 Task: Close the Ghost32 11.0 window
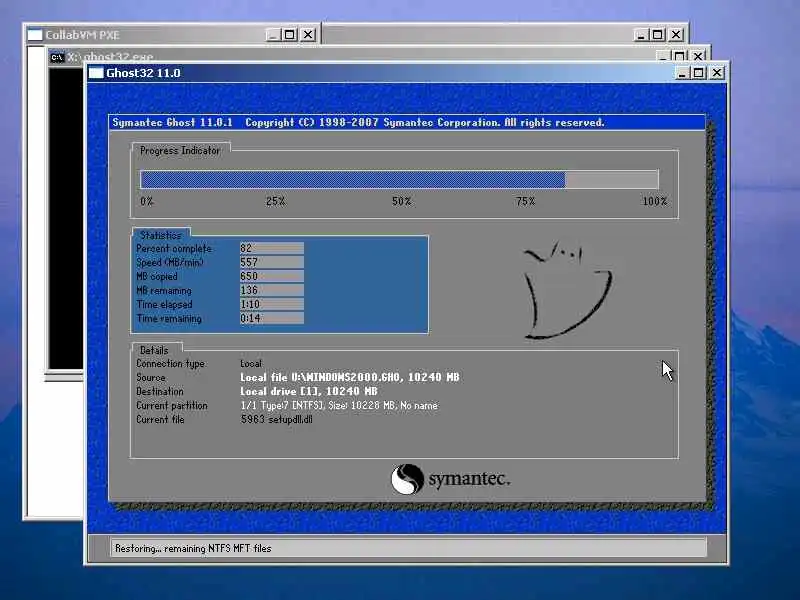click(717, 73)
